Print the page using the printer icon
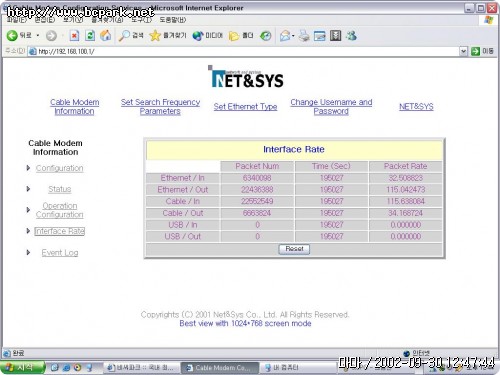Image resolution: width=500 pixels, height=375 pixels. click(304, 36)
